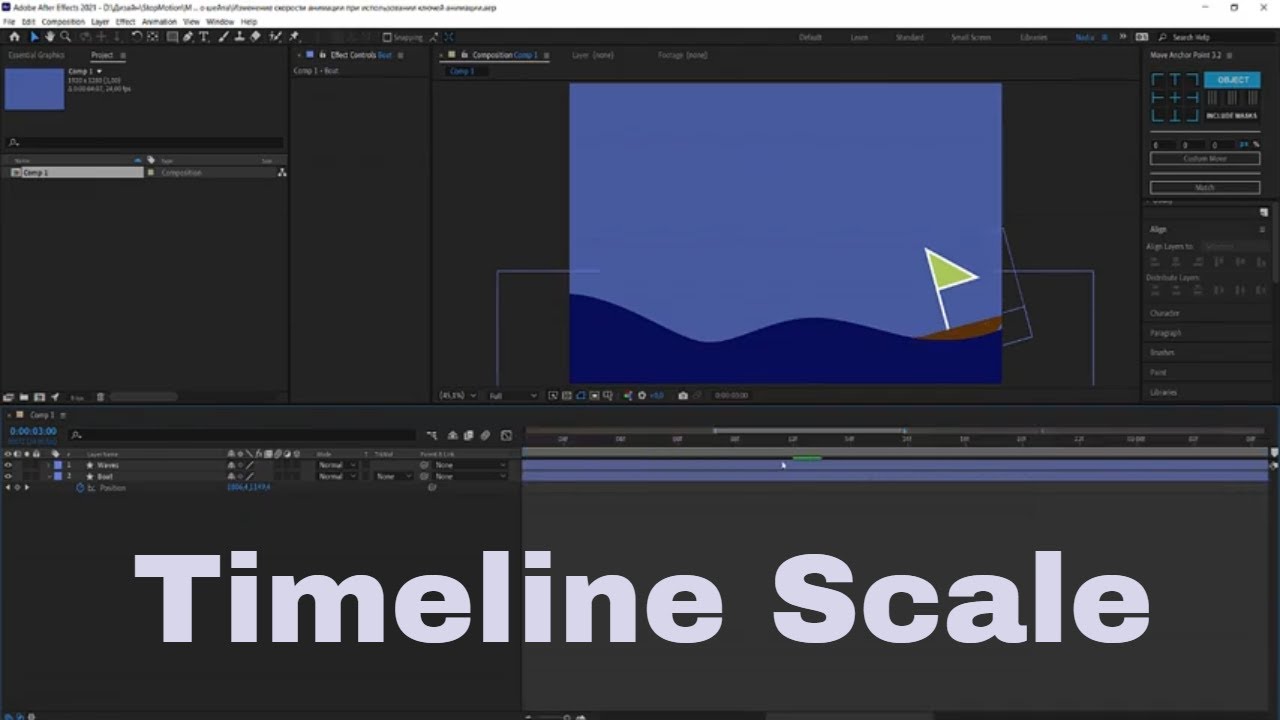Select the Hand tool
The width and height of the screenshot is (1280, 720).
tap(50, 37)
